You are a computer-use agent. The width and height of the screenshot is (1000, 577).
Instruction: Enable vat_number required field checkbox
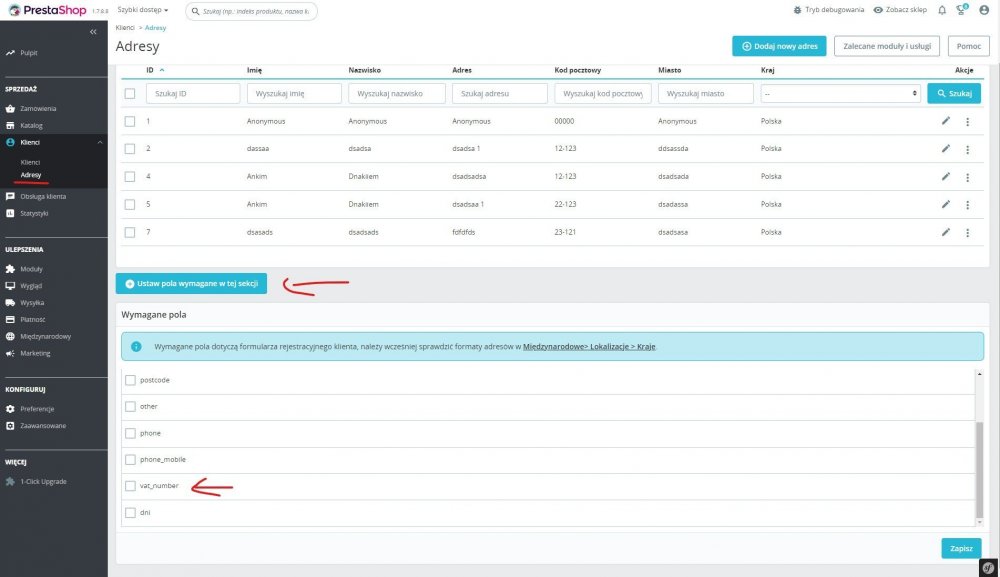click(x=131, y=486)
